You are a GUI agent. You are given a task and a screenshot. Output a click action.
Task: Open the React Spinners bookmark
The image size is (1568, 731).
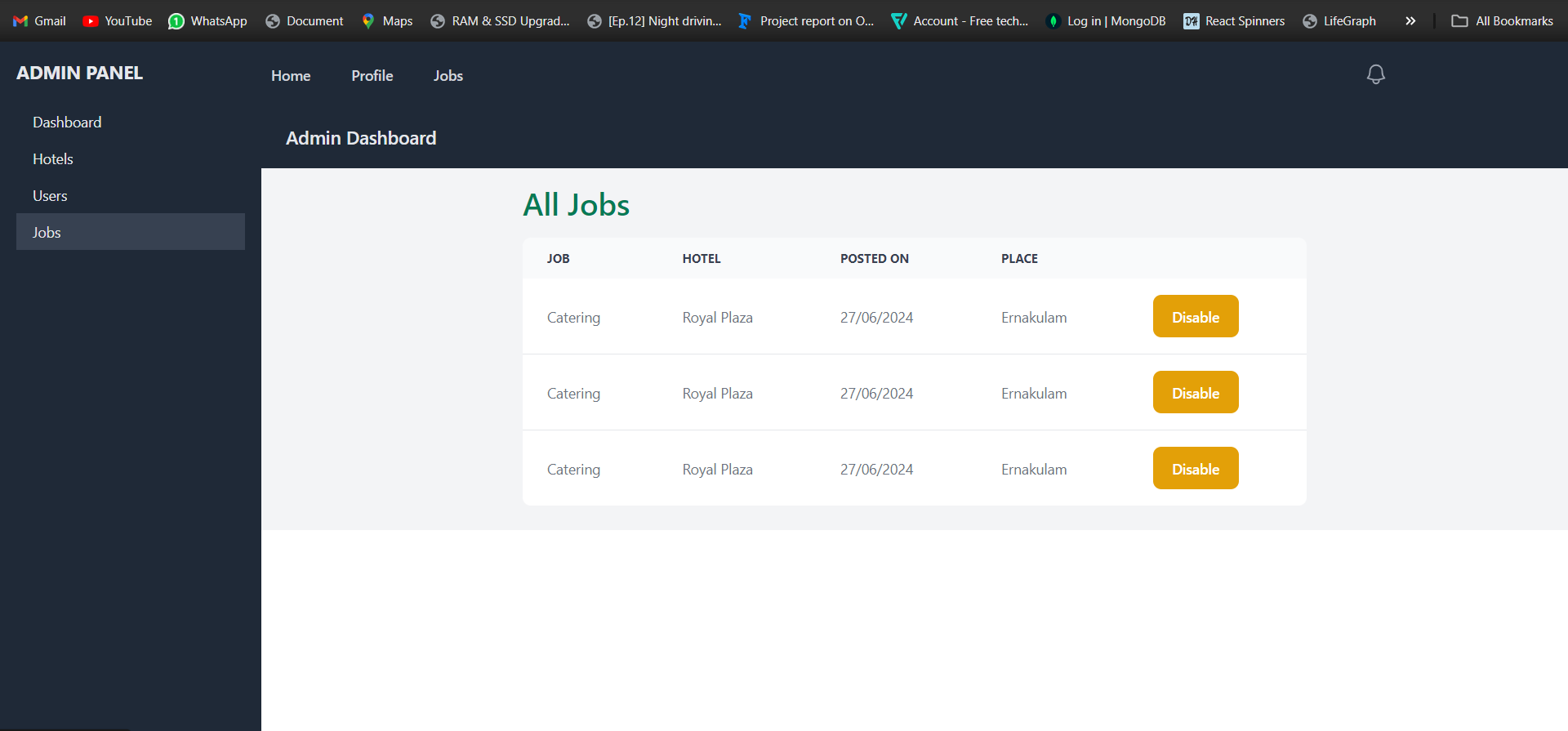(x=1234, y=21)
